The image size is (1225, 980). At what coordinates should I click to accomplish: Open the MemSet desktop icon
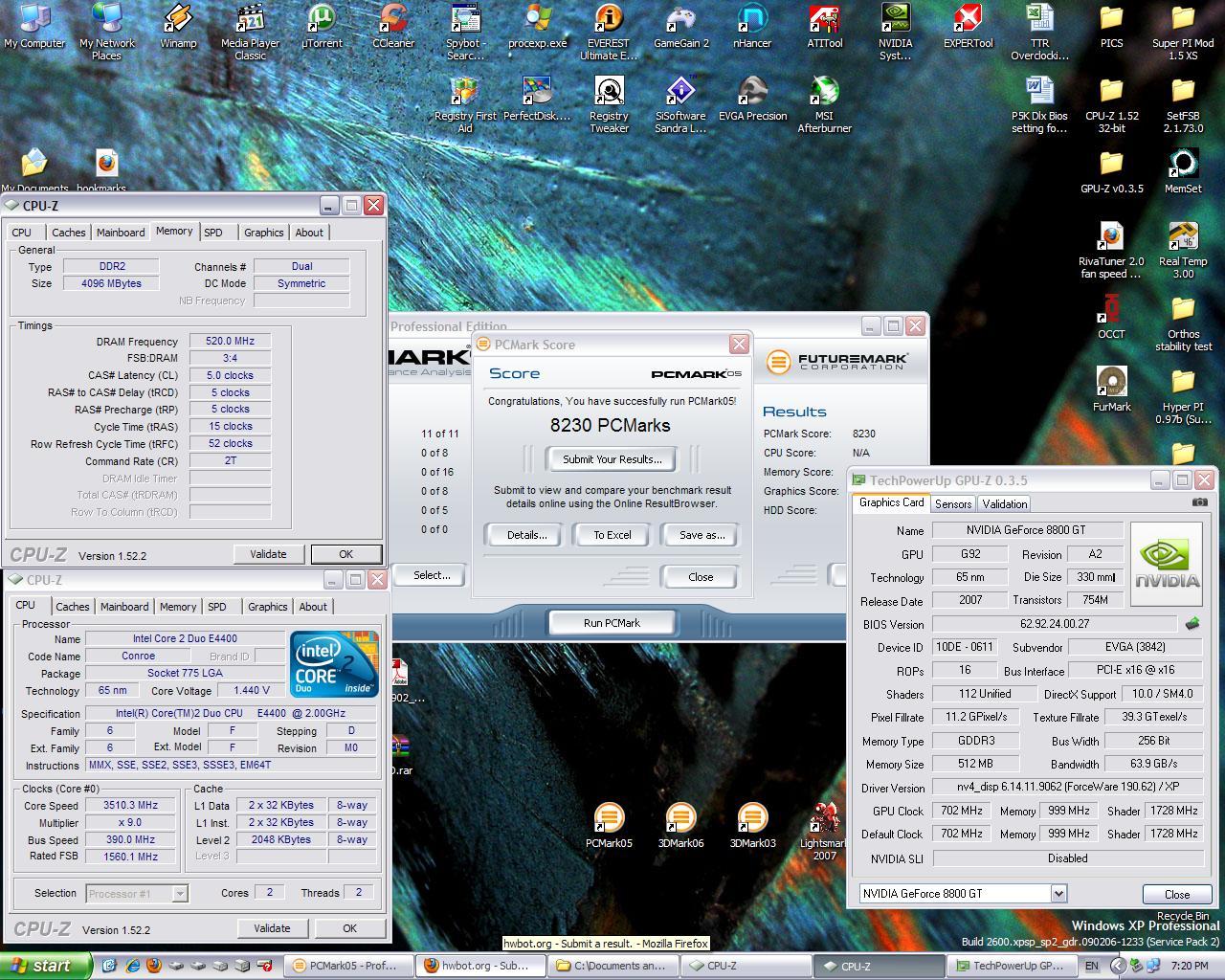[1183, 171]
